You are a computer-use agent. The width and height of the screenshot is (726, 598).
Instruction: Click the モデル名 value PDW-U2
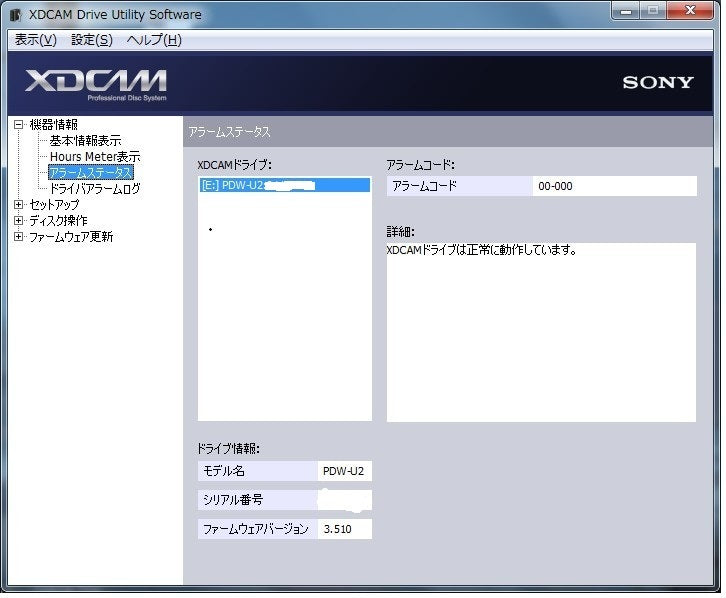(344, 471)
